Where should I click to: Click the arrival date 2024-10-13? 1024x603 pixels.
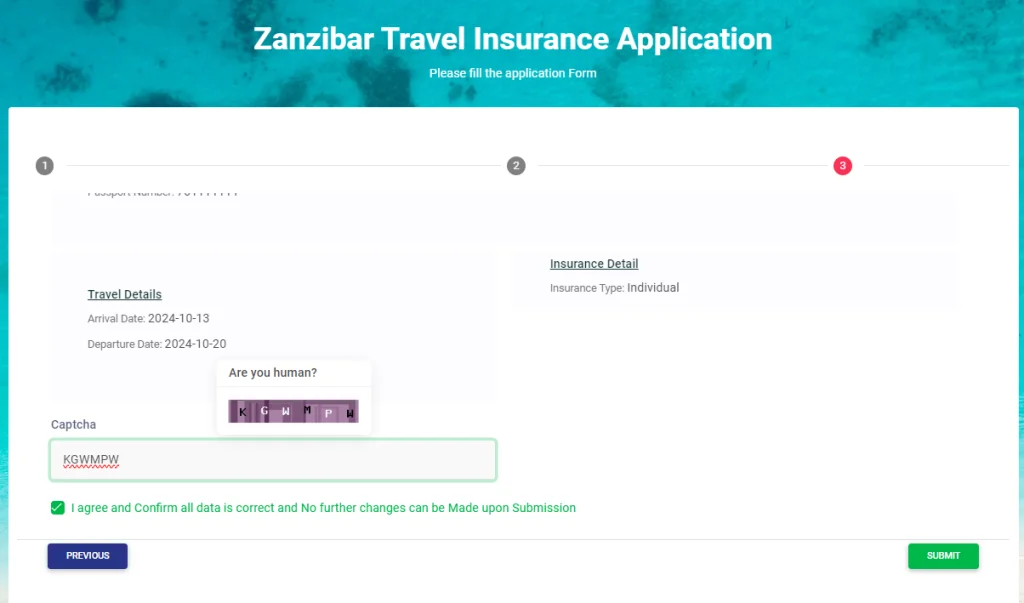coord(178,318)
